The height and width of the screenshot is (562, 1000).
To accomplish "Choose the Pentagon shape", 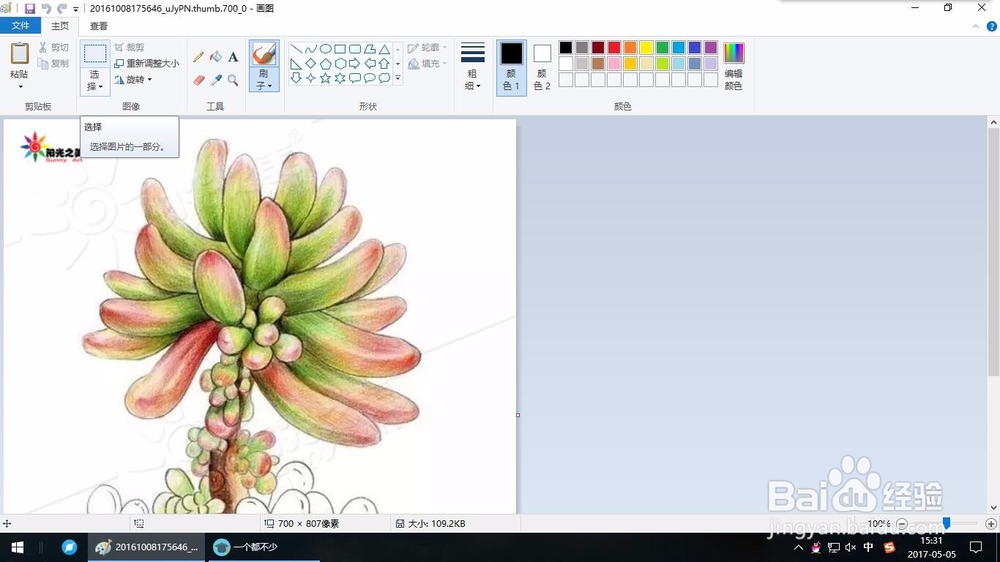I will pyautogui.click(x=325, y=63).
